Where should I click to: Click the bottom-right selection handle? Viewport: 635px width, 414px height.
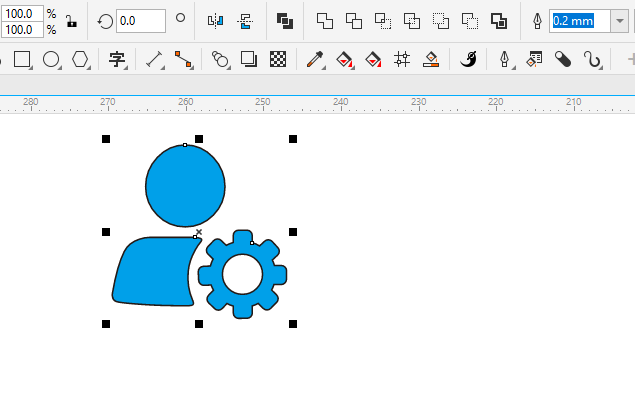tap(293, 324)
